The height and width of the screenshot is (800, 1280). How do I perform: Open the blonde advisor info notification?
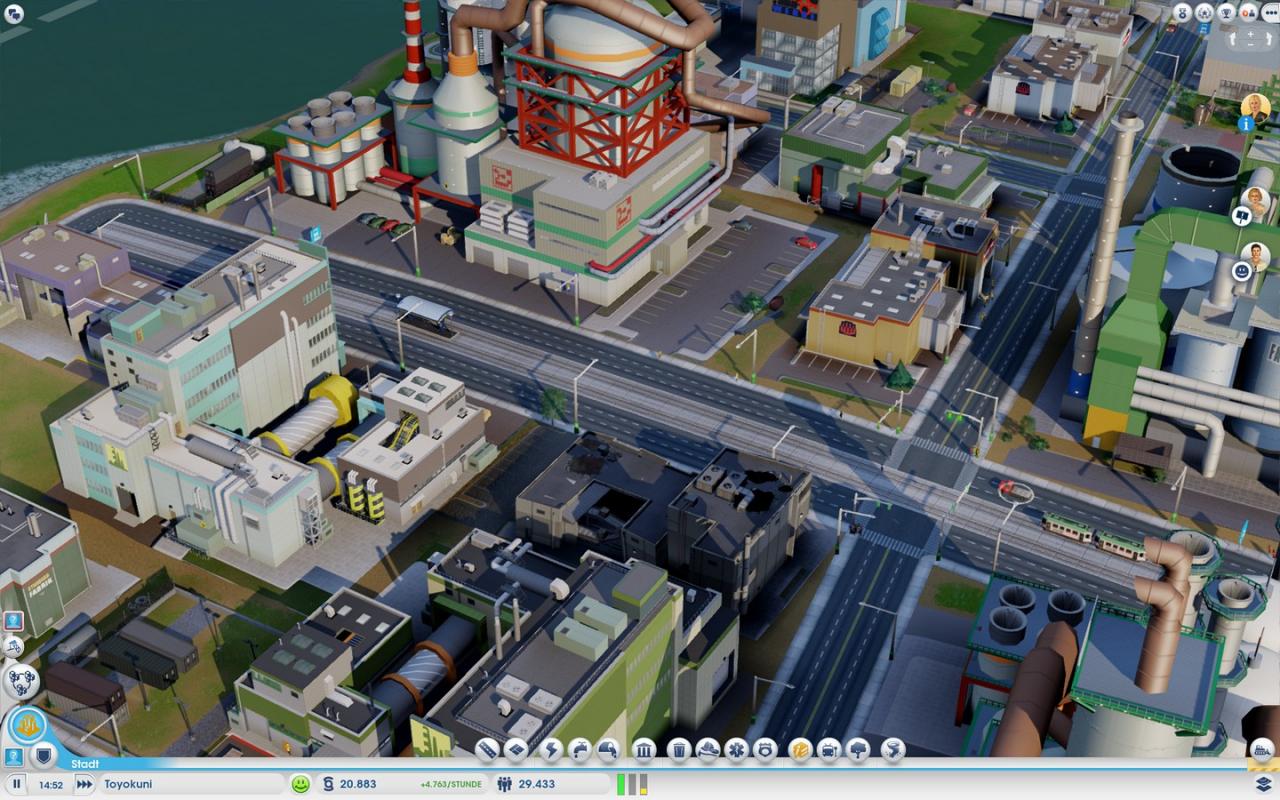1254,112
